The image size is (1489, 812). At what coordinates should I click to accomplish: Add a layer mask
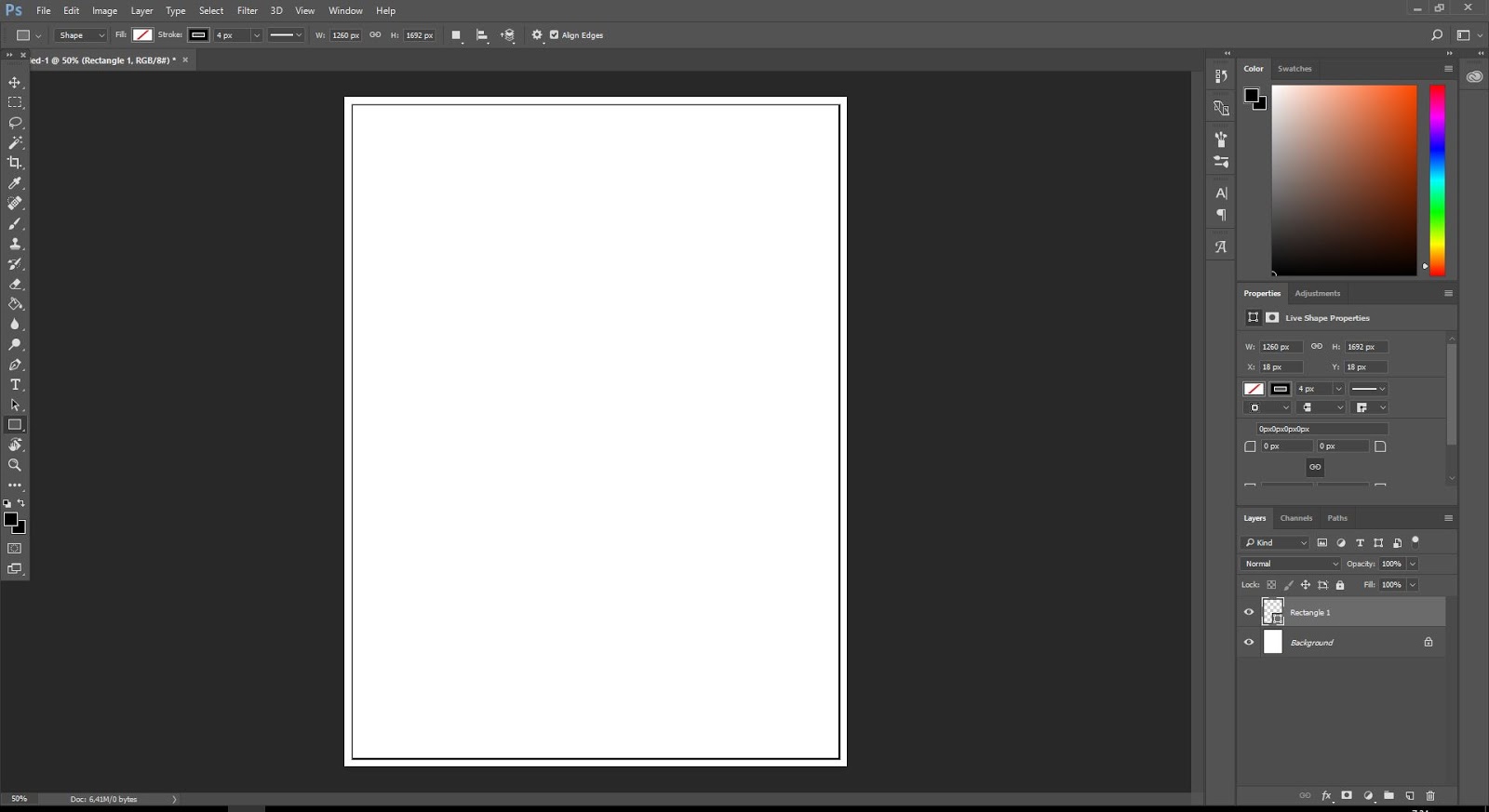pyautogui.click(x=1347, y=795)
